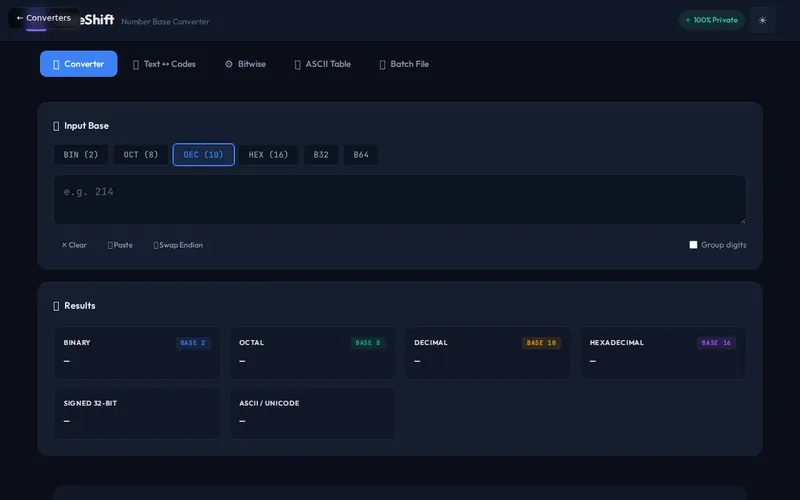The image size is (800, 500).
Task: Click the Number Base Converter subtitle
Action: (x=165, y=21)
